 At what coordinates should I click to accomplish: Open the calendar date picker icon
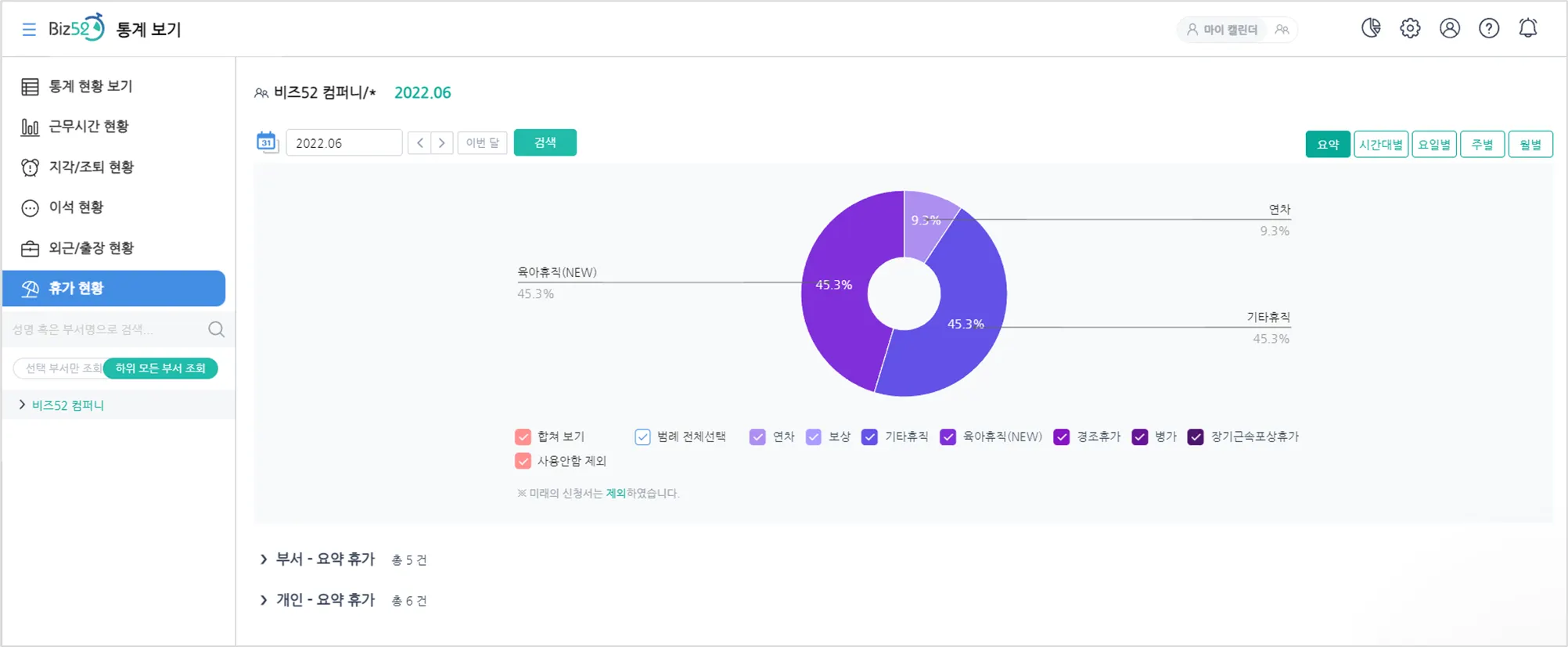(x=267, y=142)
